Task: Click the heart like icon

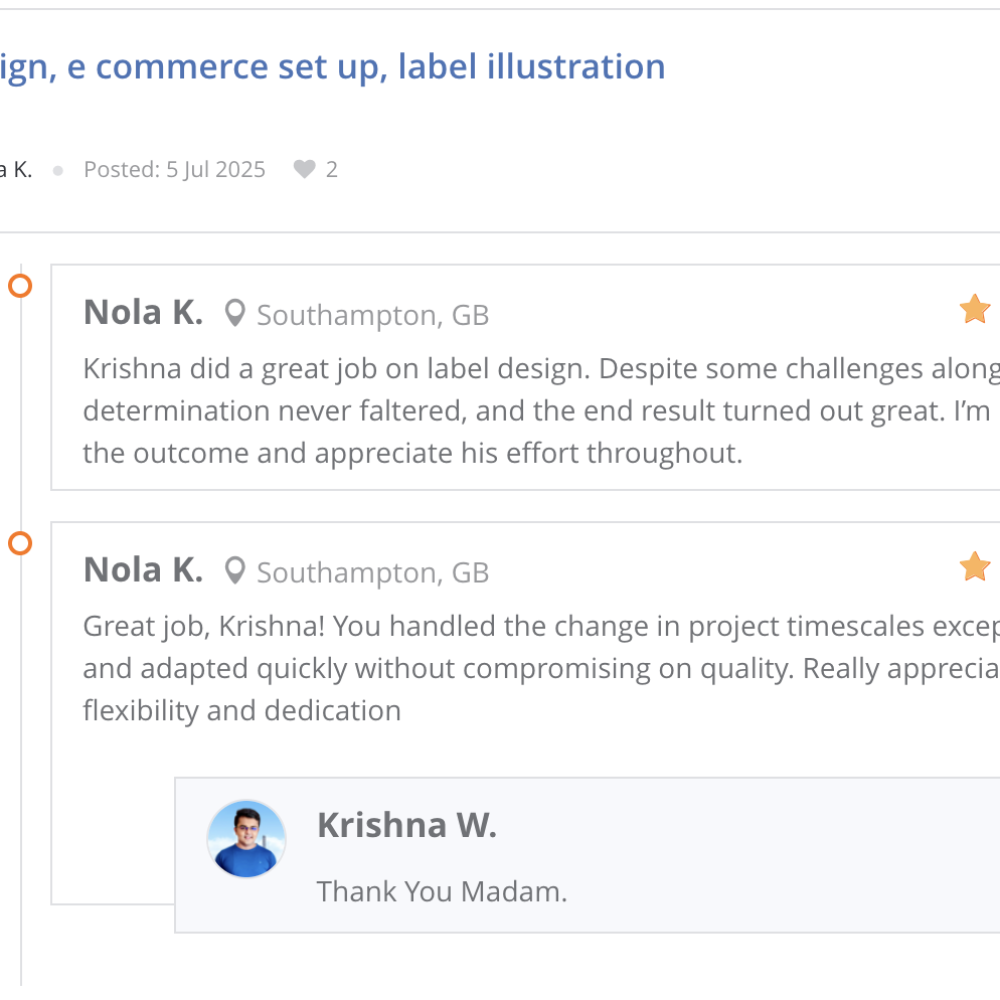Action: (304, 170)
